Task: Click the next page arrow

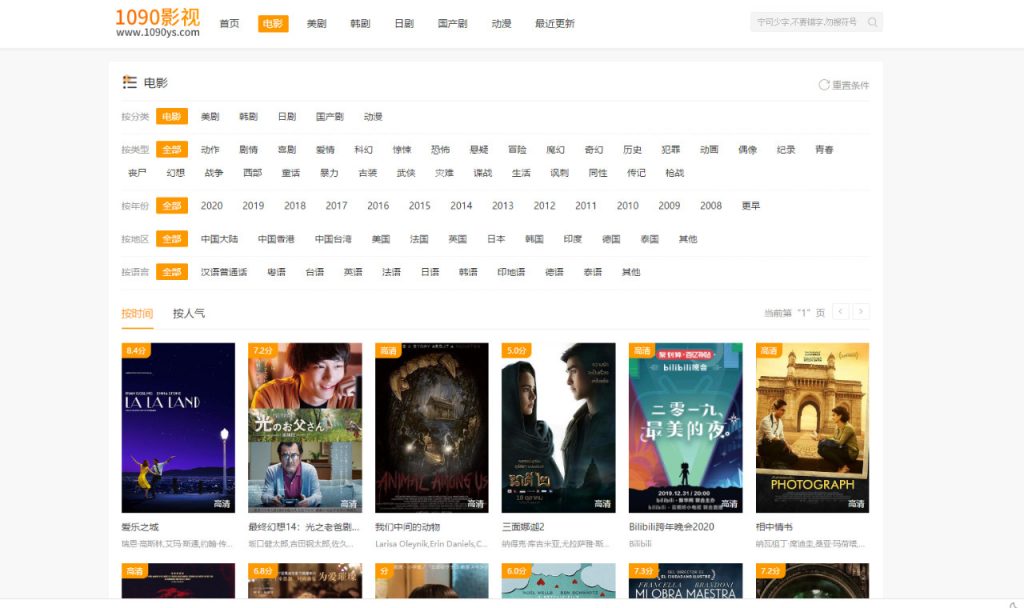Action: [x=861, y=312]
